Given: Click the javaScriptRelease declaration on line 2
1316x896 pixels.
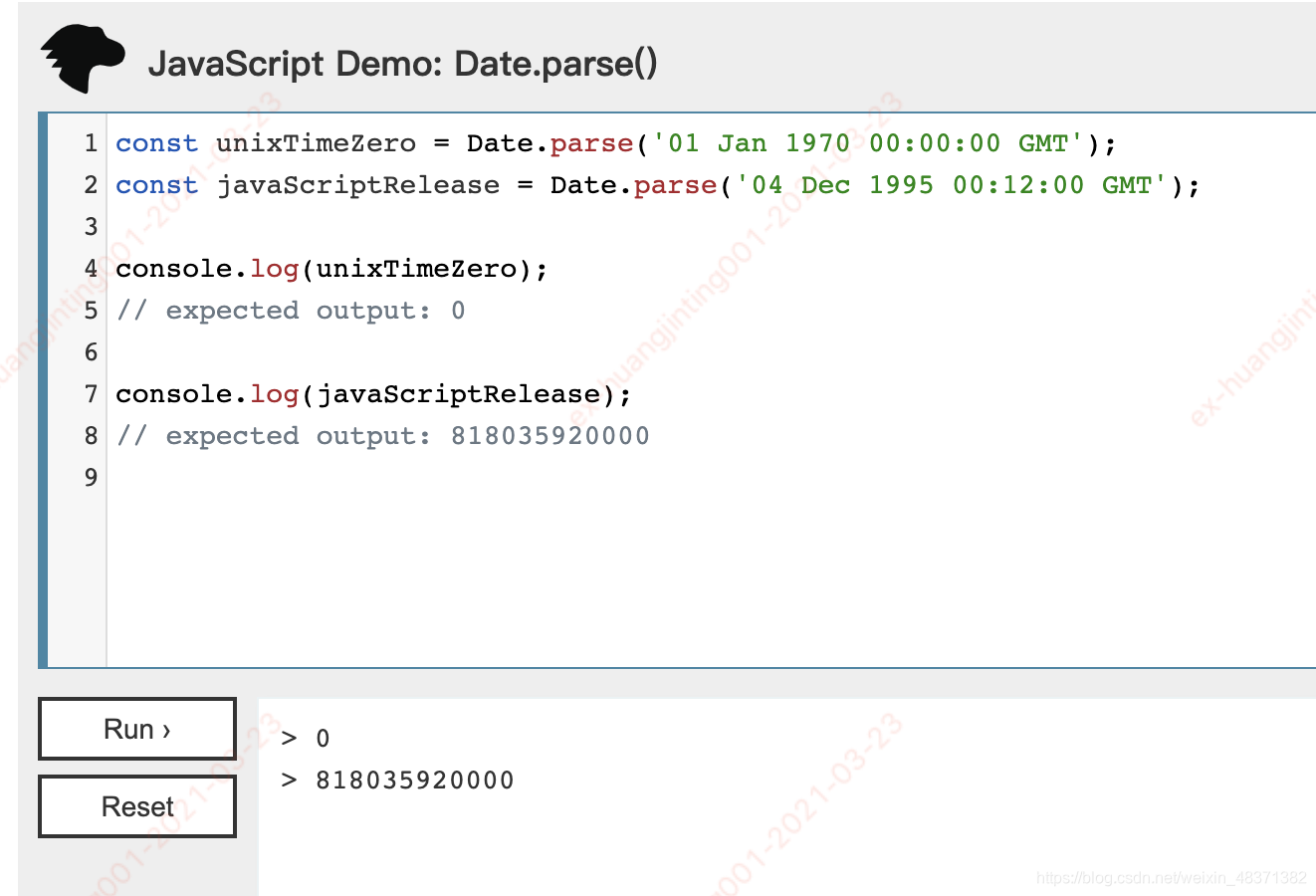Looking at the screenshot, I should click(x=658, y=185).
